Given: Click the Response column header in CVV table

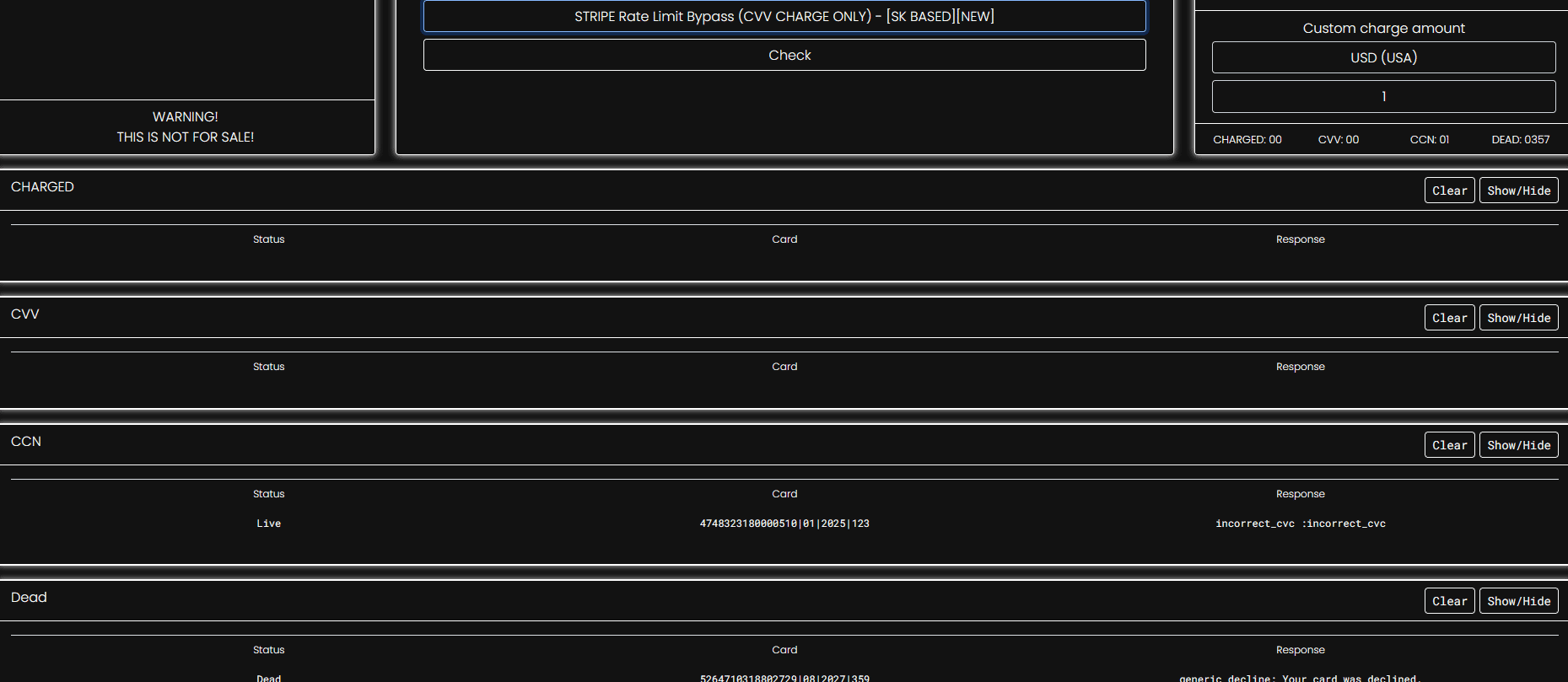Looking at the screenshot, I should 1300,367.
